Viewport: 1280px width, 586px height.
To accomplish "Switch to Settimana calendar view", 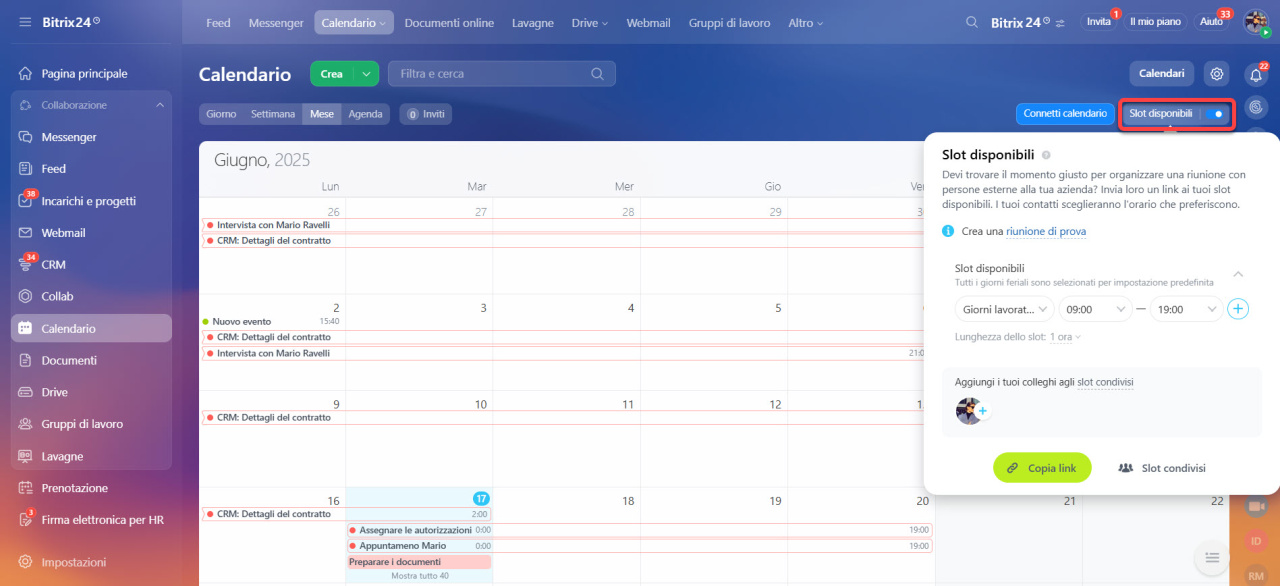I will tap(273, 114).
